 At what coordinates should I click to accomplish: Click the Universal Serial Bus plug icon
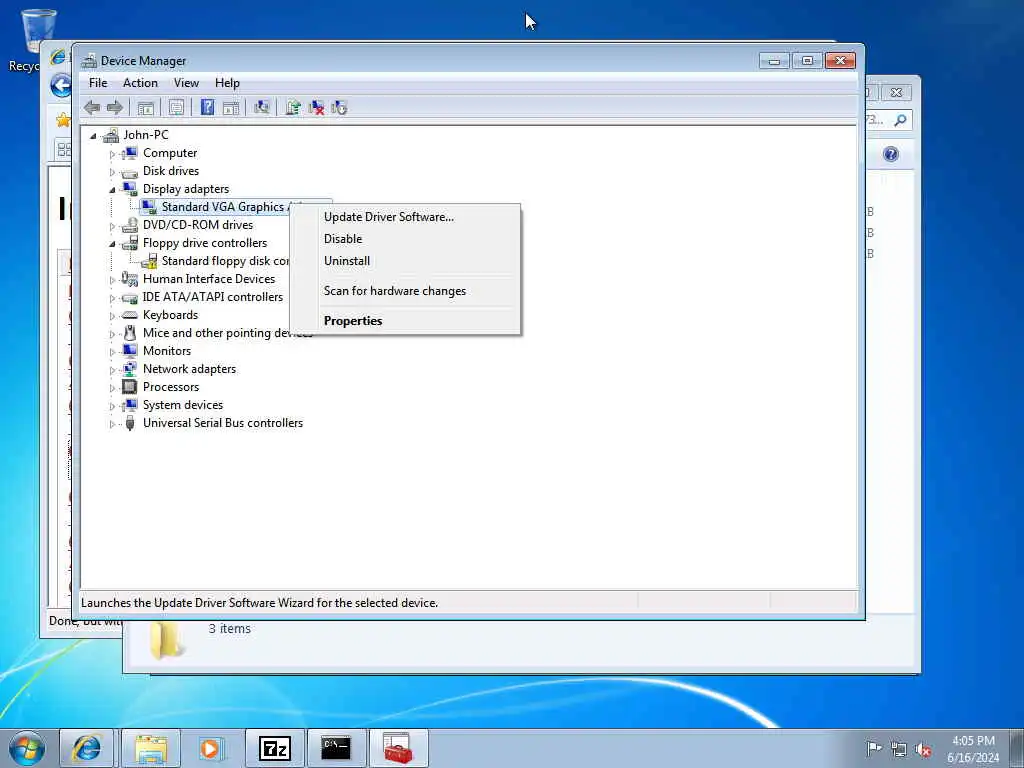(130, 423)
